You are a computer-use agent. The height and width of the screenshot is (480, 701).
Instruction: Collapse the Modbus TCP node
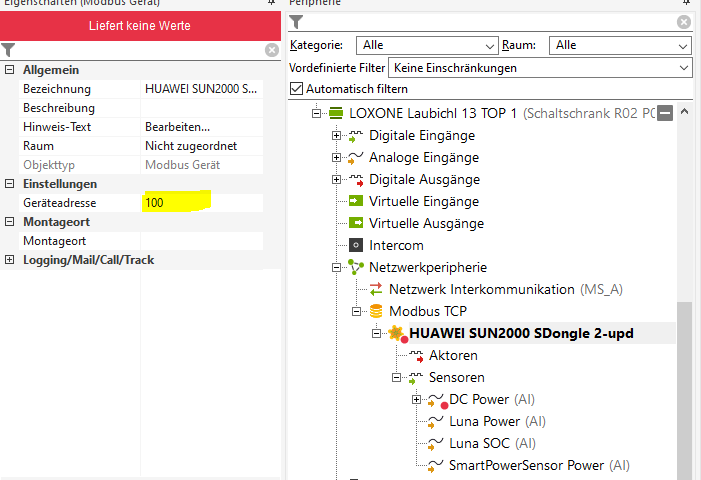(356, 312)
